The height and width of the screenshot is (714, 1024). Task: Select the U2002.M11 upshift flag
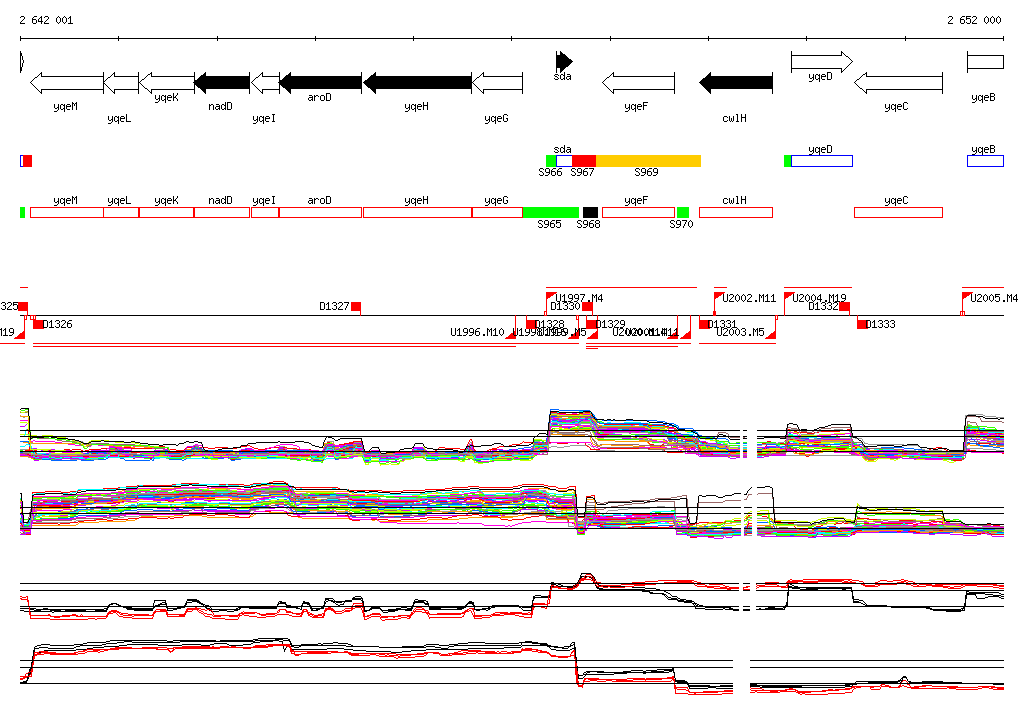click(718, 296)
